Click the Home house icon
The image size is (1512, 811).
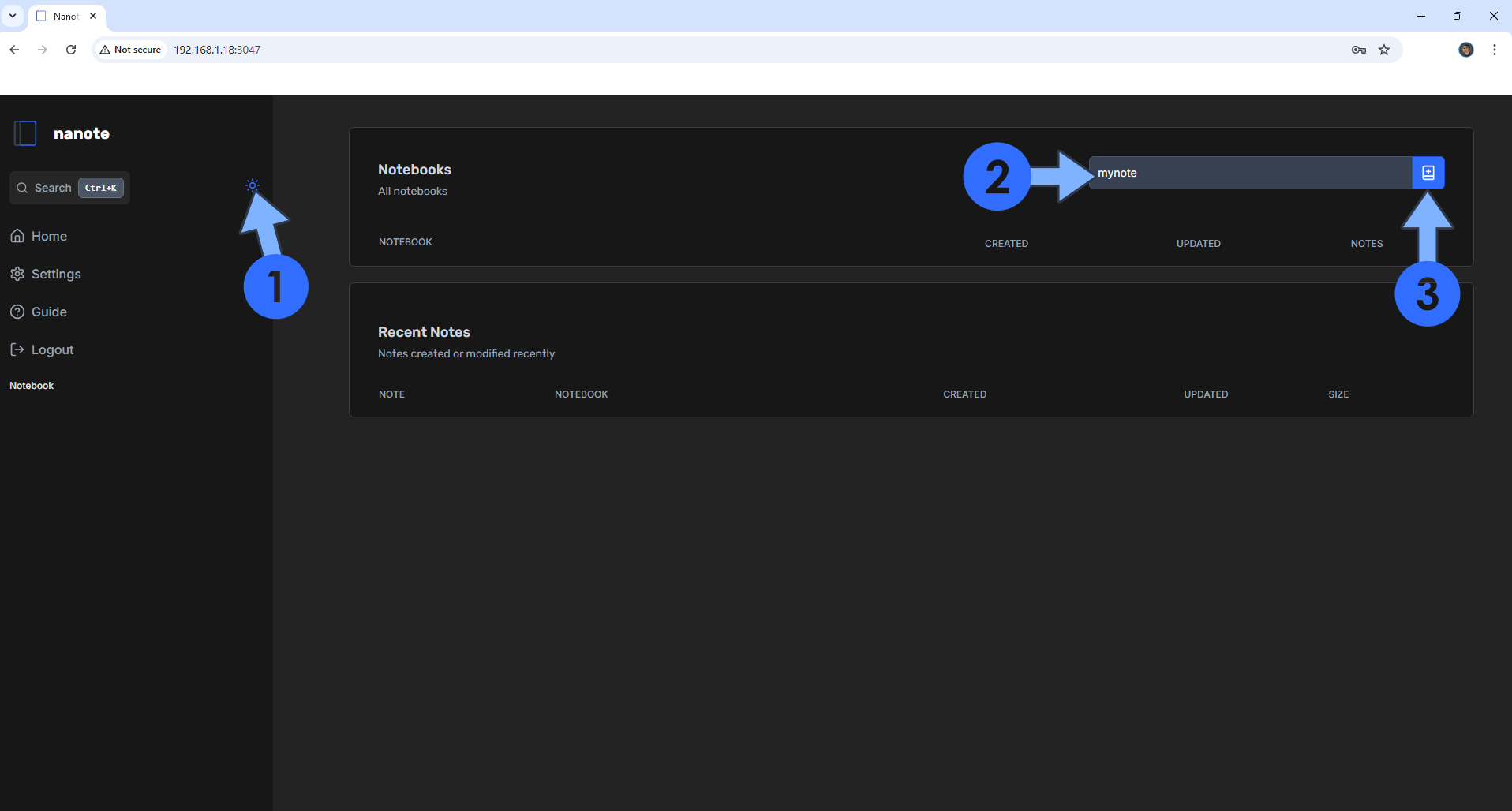(17, 236)
